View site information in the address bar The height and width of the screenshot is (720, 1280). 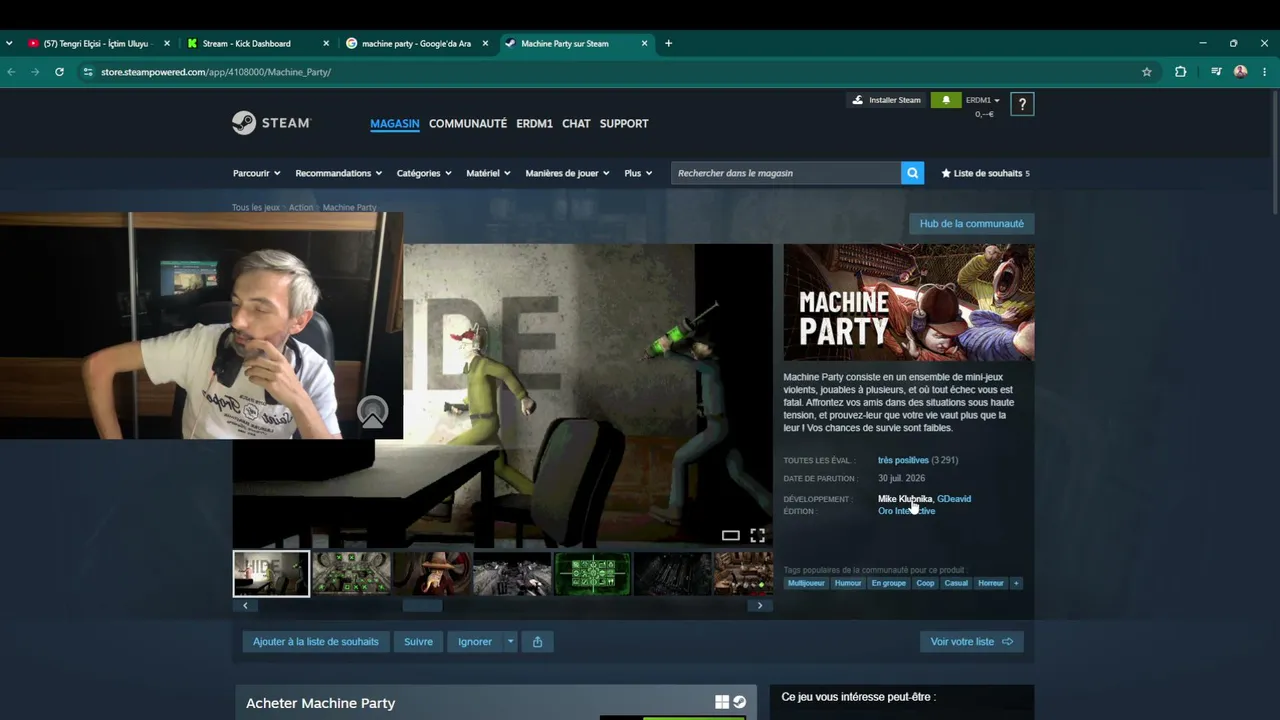88,72
